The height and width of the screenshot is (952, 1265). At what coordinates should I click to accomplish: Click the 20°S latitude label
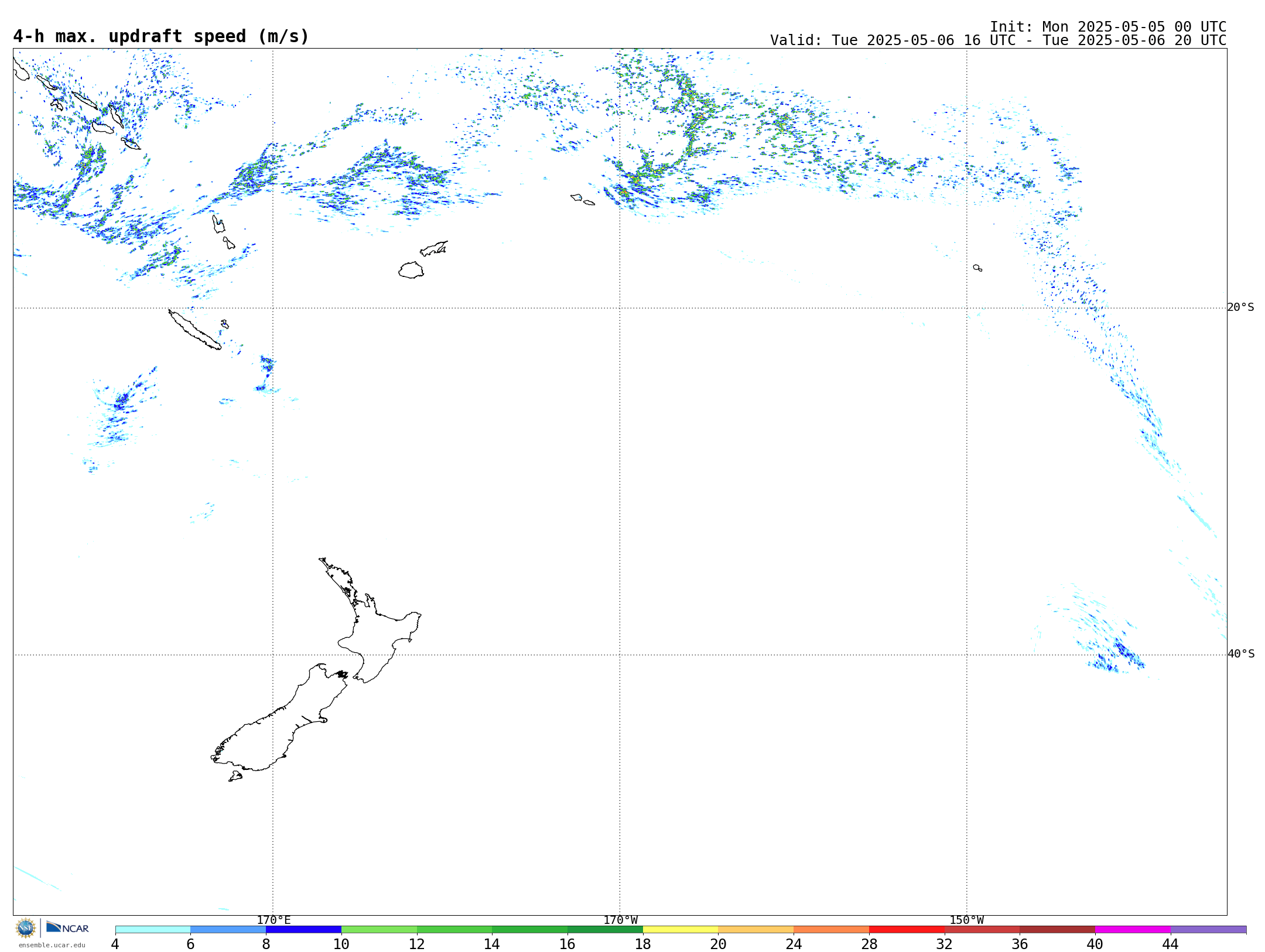point(1240,307)
